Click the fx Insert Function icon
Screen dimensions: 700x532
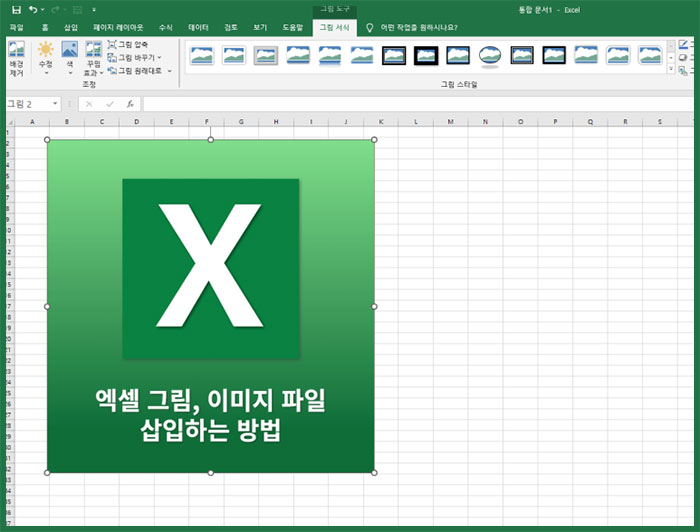pyautogui.click(x=130, y=104)
